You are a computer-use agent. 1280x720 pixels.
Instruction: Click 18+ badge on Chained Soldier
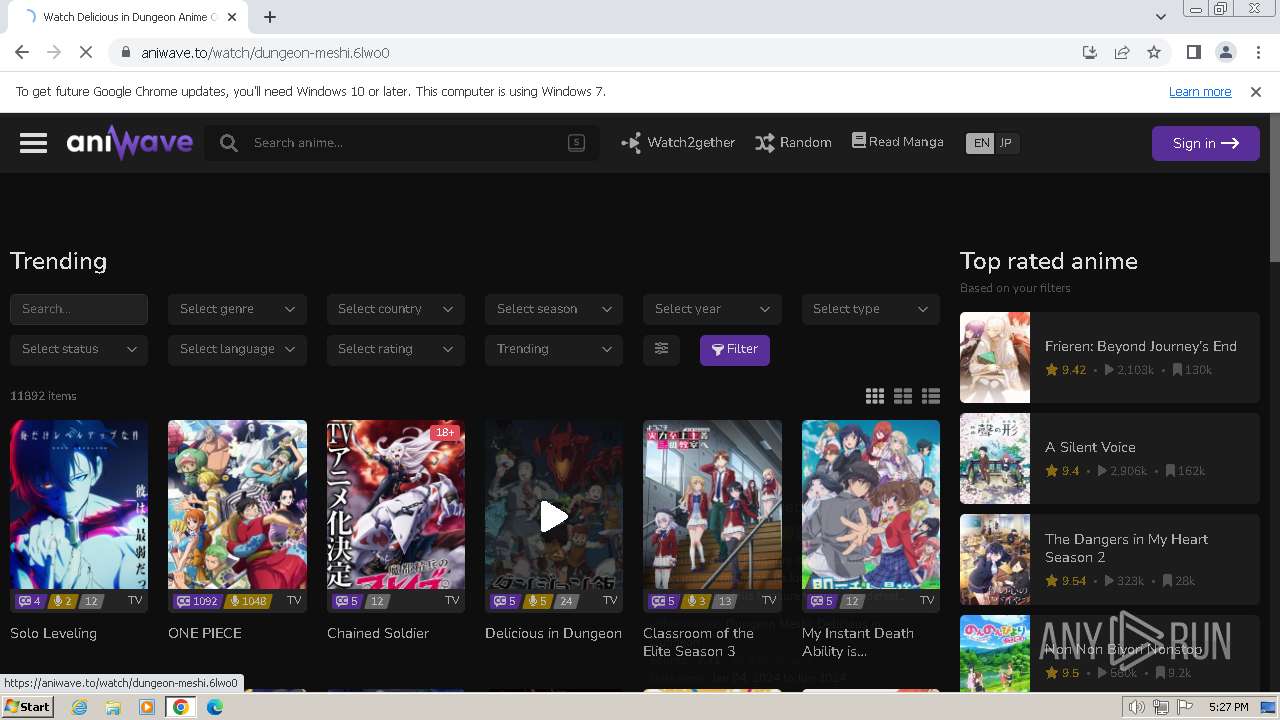(x=445, y=432)
